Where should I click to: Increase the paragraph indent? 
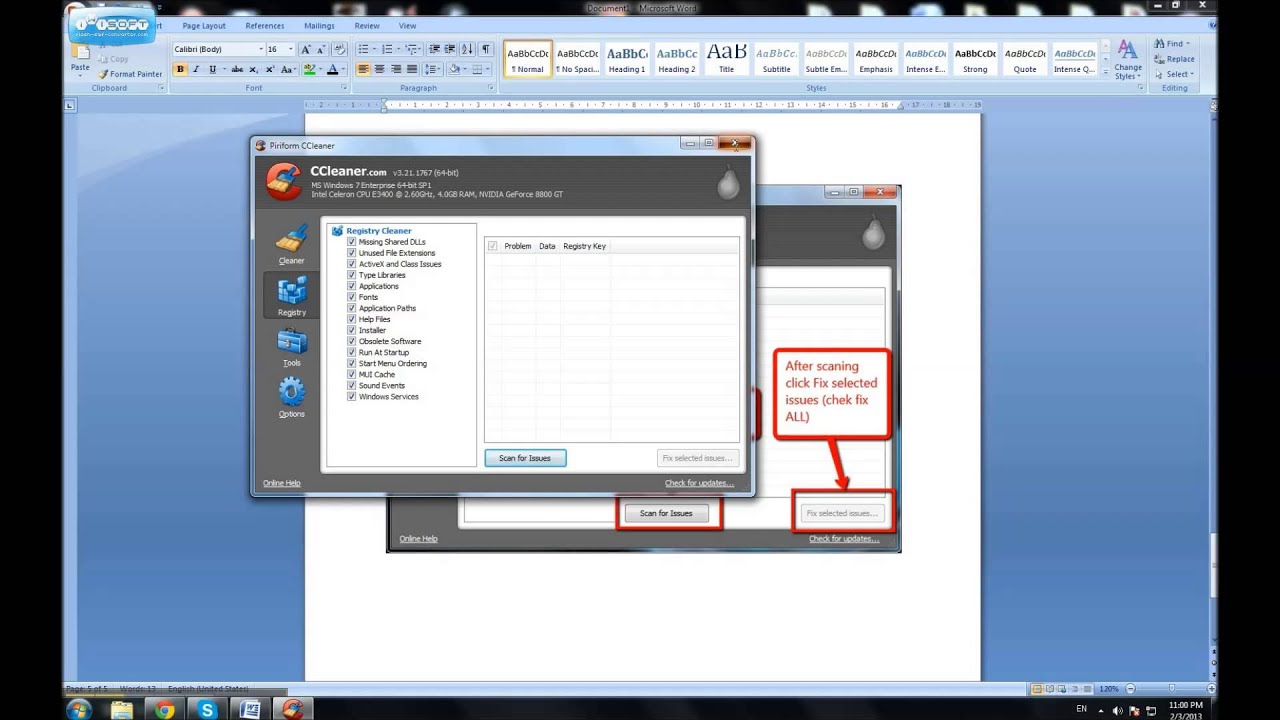point(451,49)
